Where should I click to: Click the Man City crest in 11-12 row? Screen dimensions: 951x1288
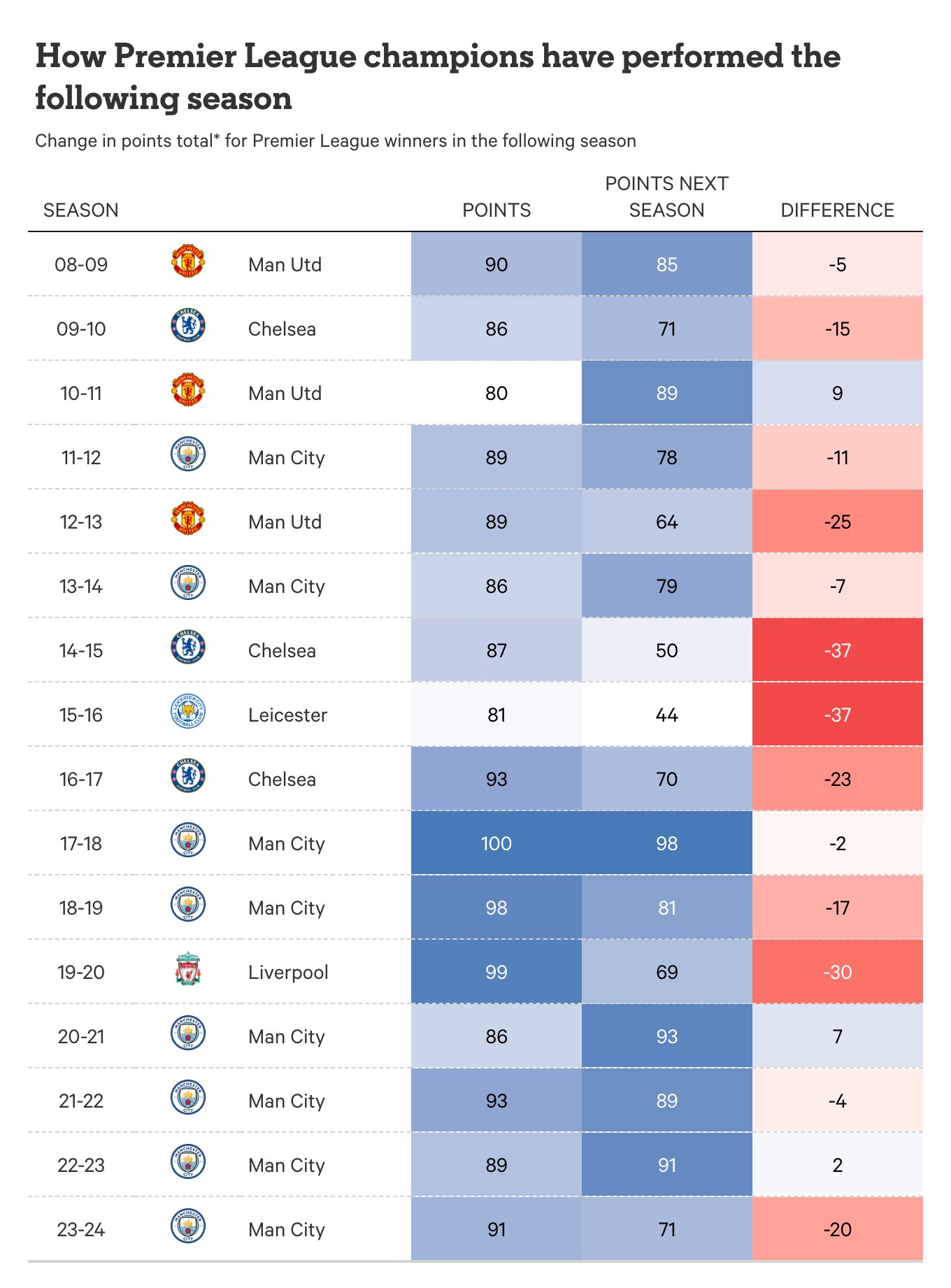[188, 455]
